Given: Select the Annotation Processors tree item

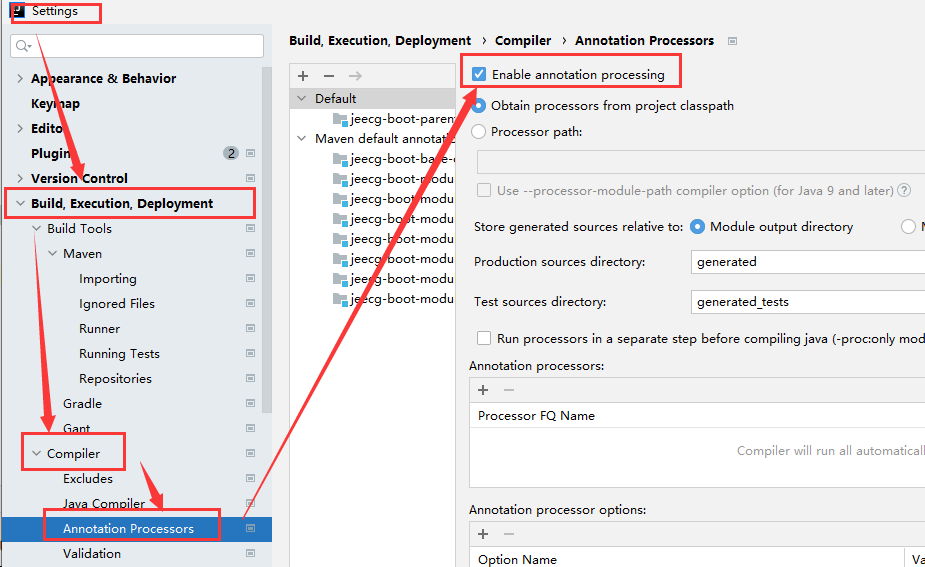Looking at the screenshot, I should coord(137,529).
